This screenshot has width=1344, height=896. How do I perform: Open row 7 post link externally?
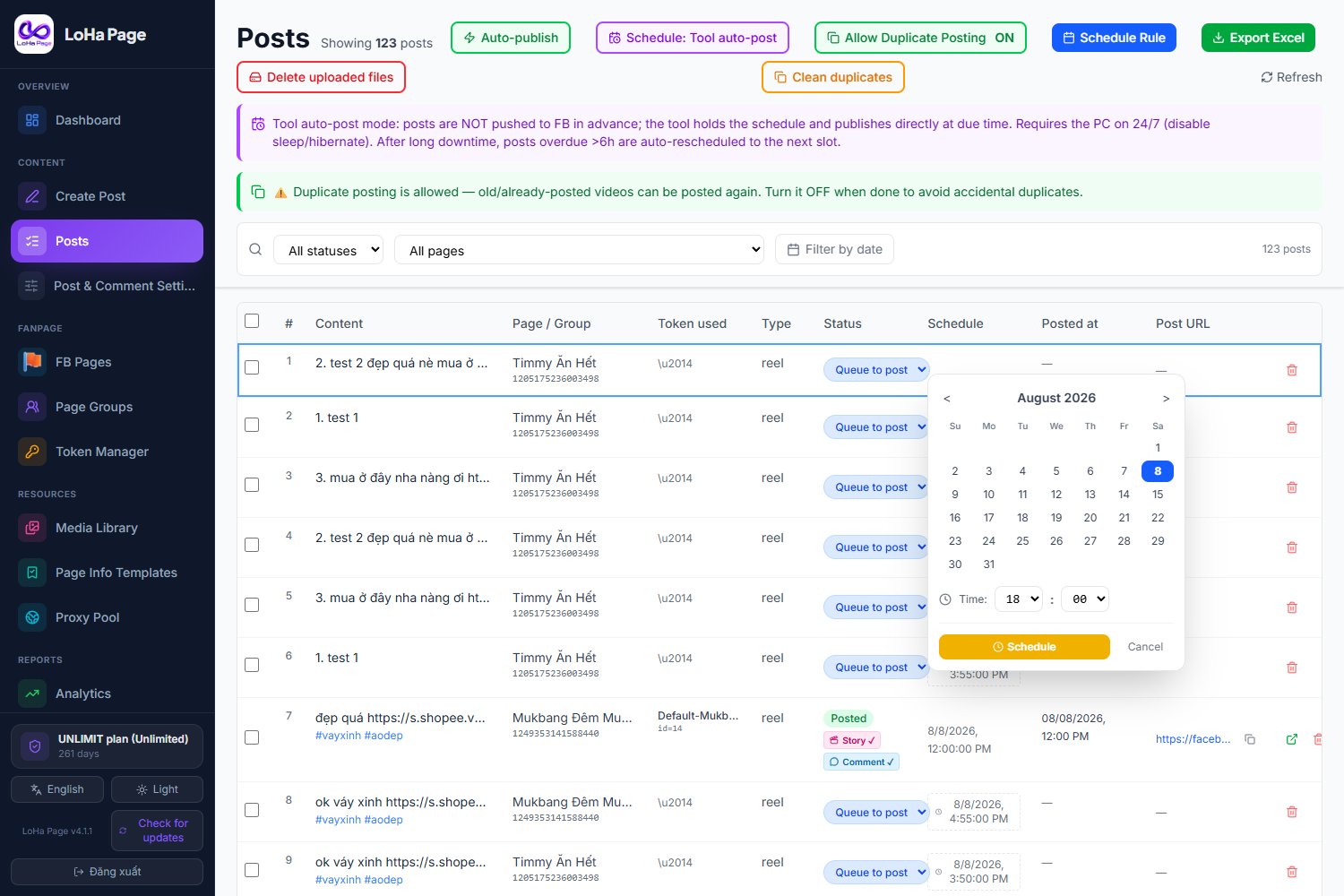pos(1292,739)
